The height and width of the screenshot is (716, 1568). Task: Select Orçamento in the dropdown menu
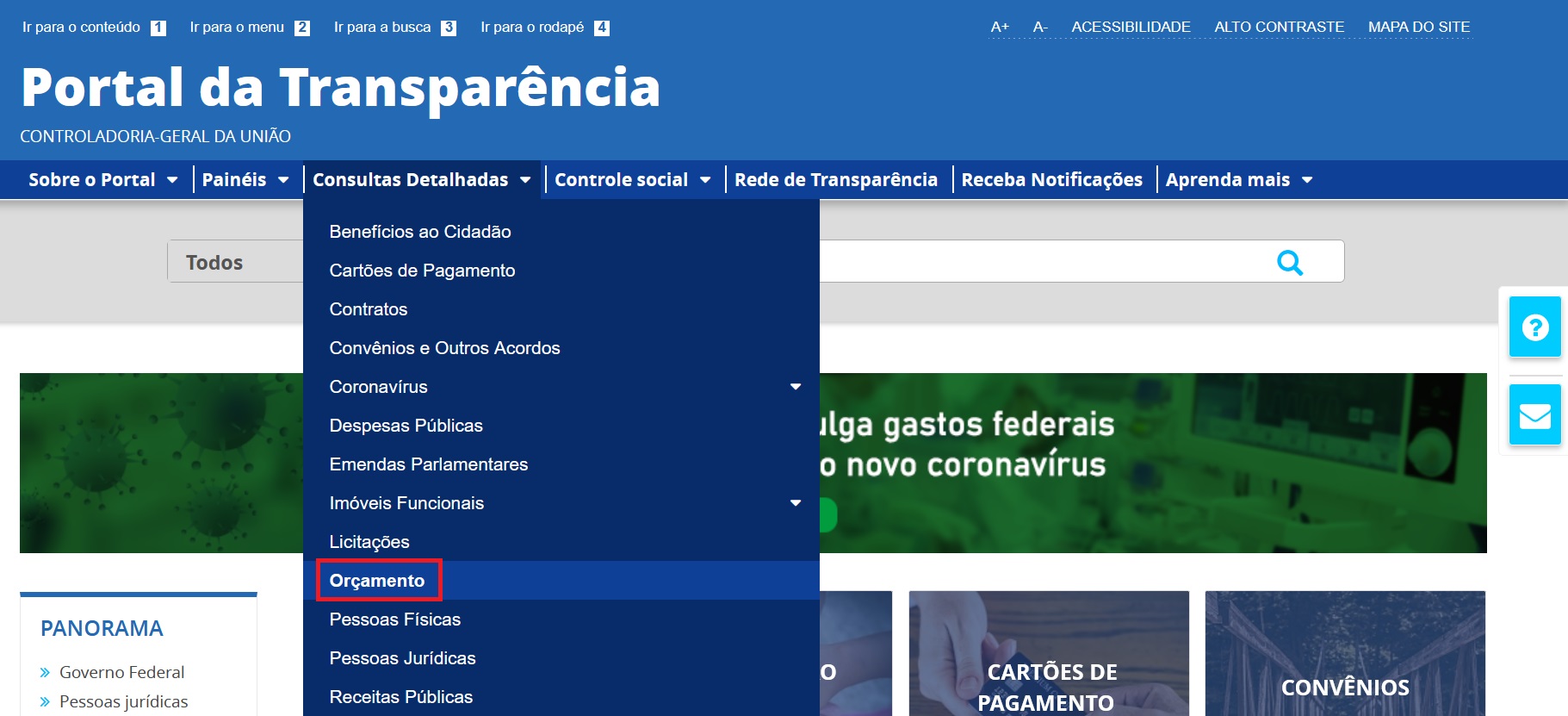tap(561, 581)
